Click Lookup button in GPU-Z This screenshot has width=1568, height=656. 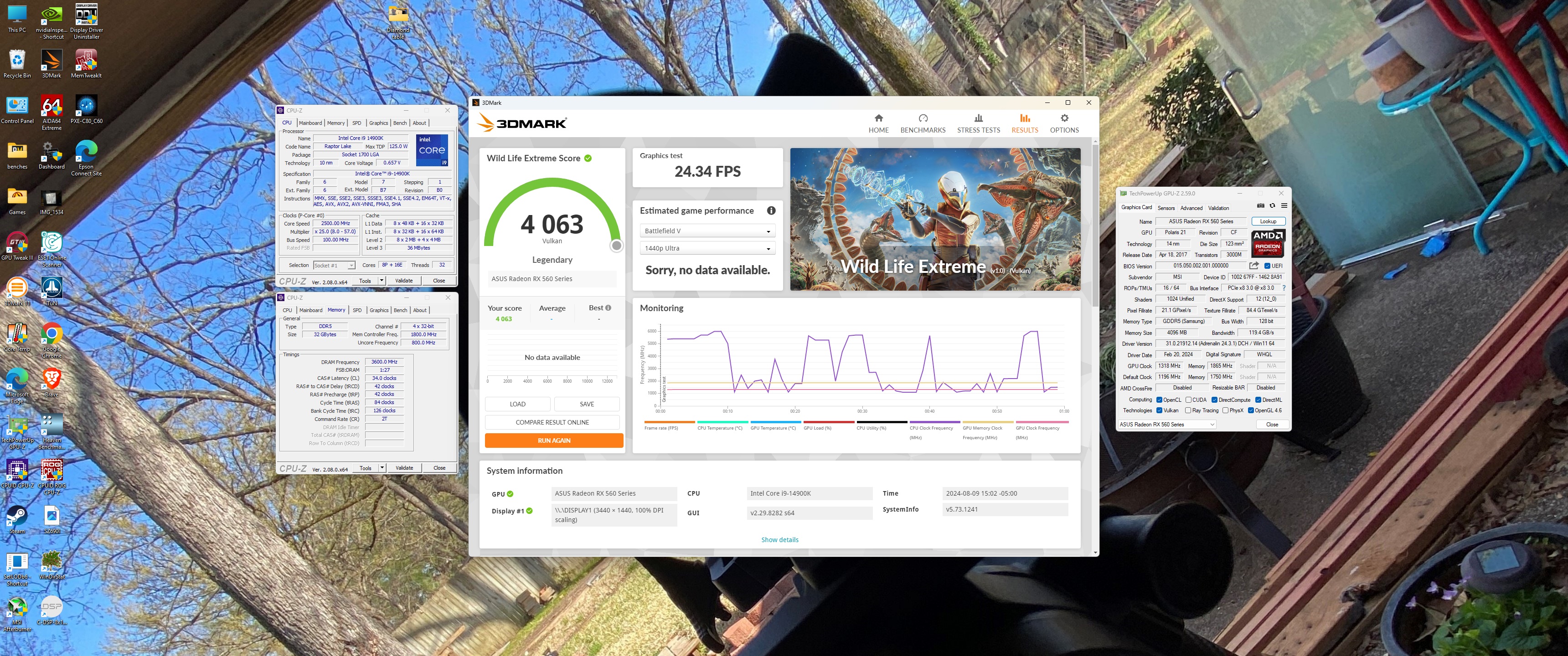1268,221
